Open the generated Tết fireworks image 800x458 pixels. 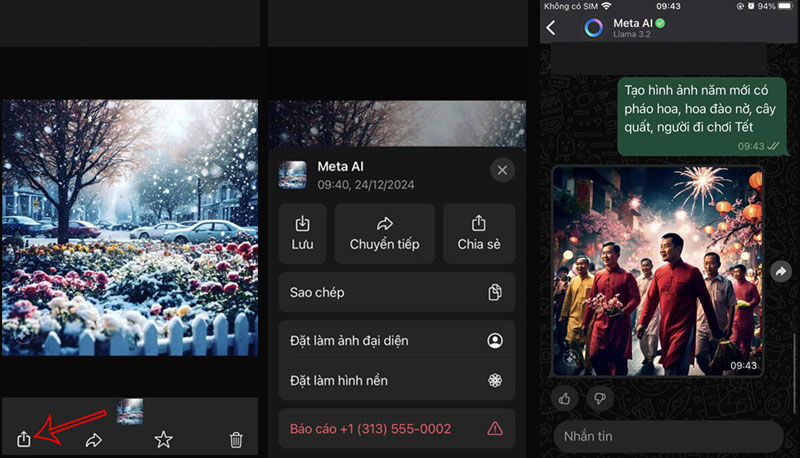pyautogui.click(x=657, y=271)
